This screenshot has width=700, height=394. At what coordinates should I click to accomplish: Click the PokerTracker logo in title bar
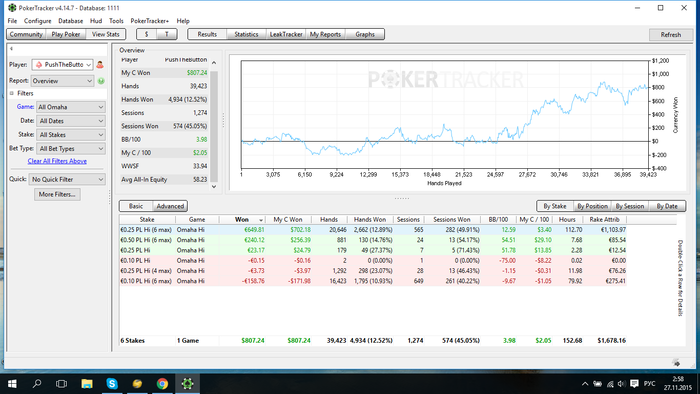[x=12, y=8]
